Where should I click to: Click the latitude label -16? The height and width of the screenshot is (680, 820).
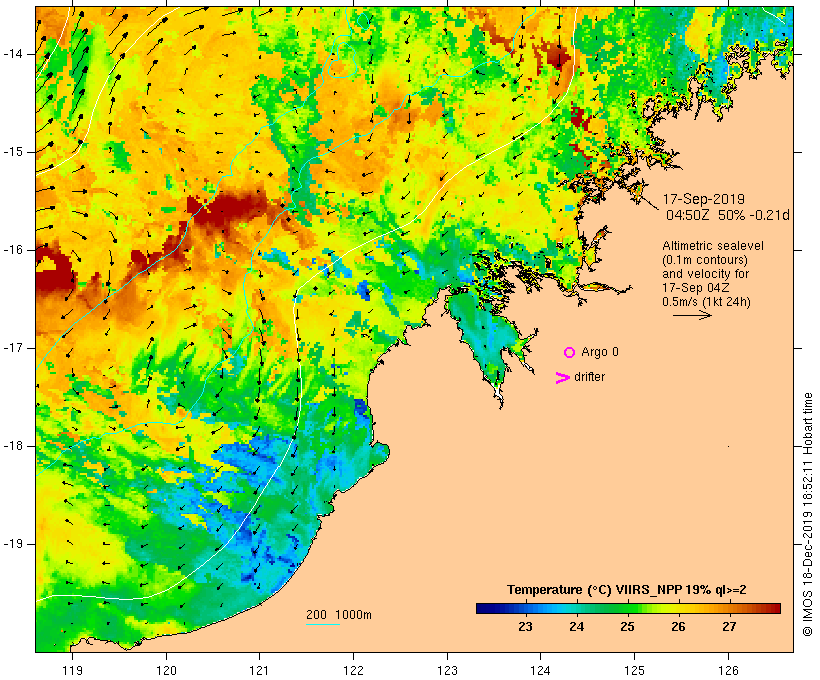click(x=13, y=250)
